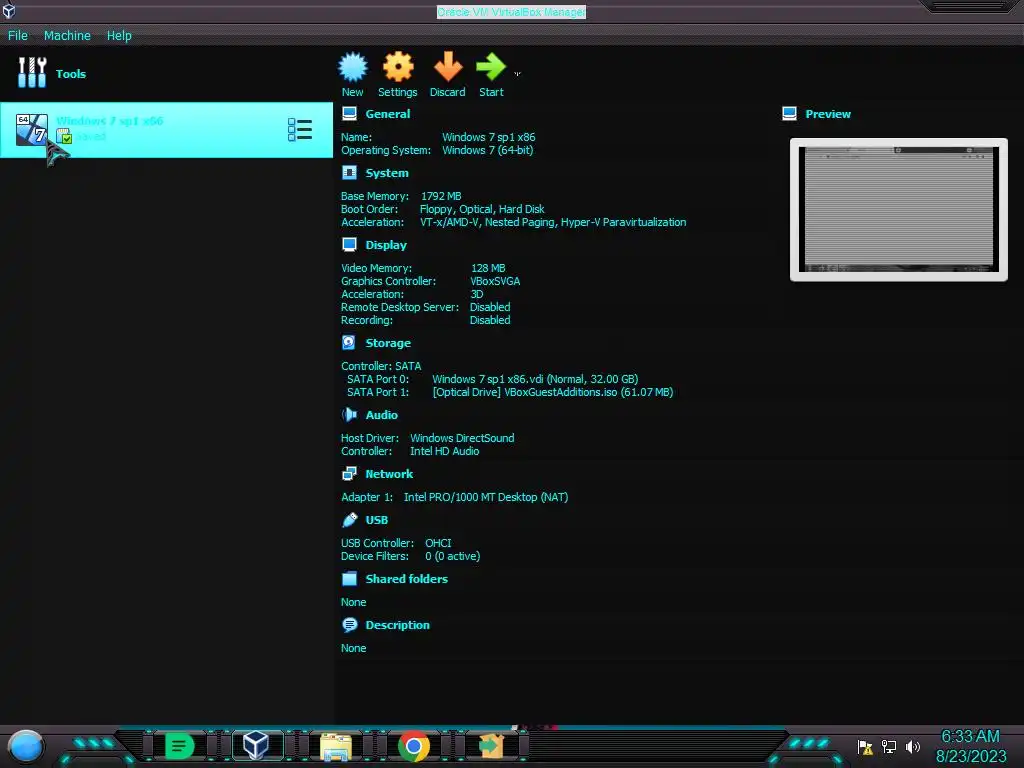Open the green notes app in taskbar
1024x768 pixels.
tap(179, 746)
